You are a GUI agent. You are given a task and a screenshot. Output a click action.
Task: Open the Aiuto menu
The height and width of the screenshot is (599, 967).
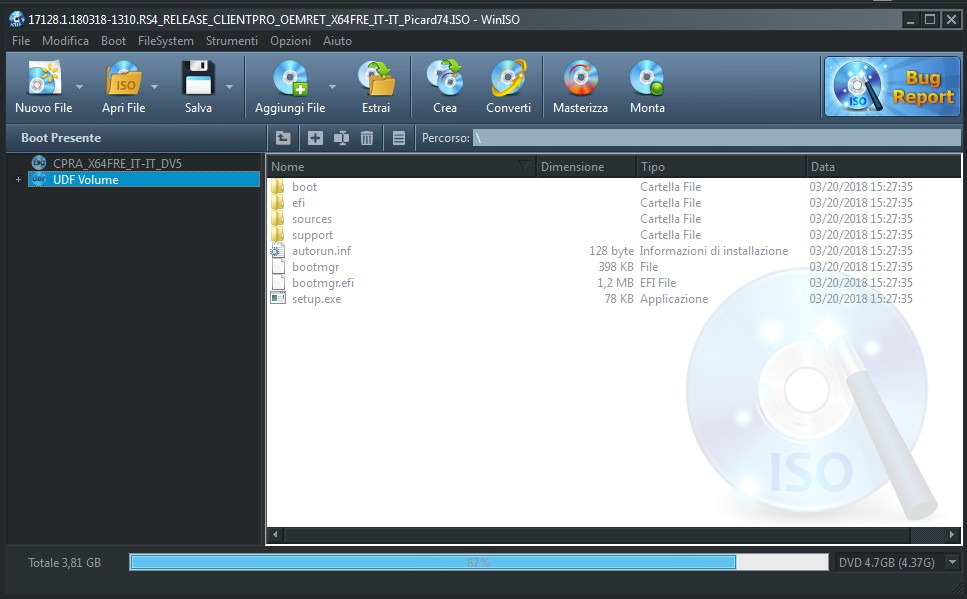[337, 41]
